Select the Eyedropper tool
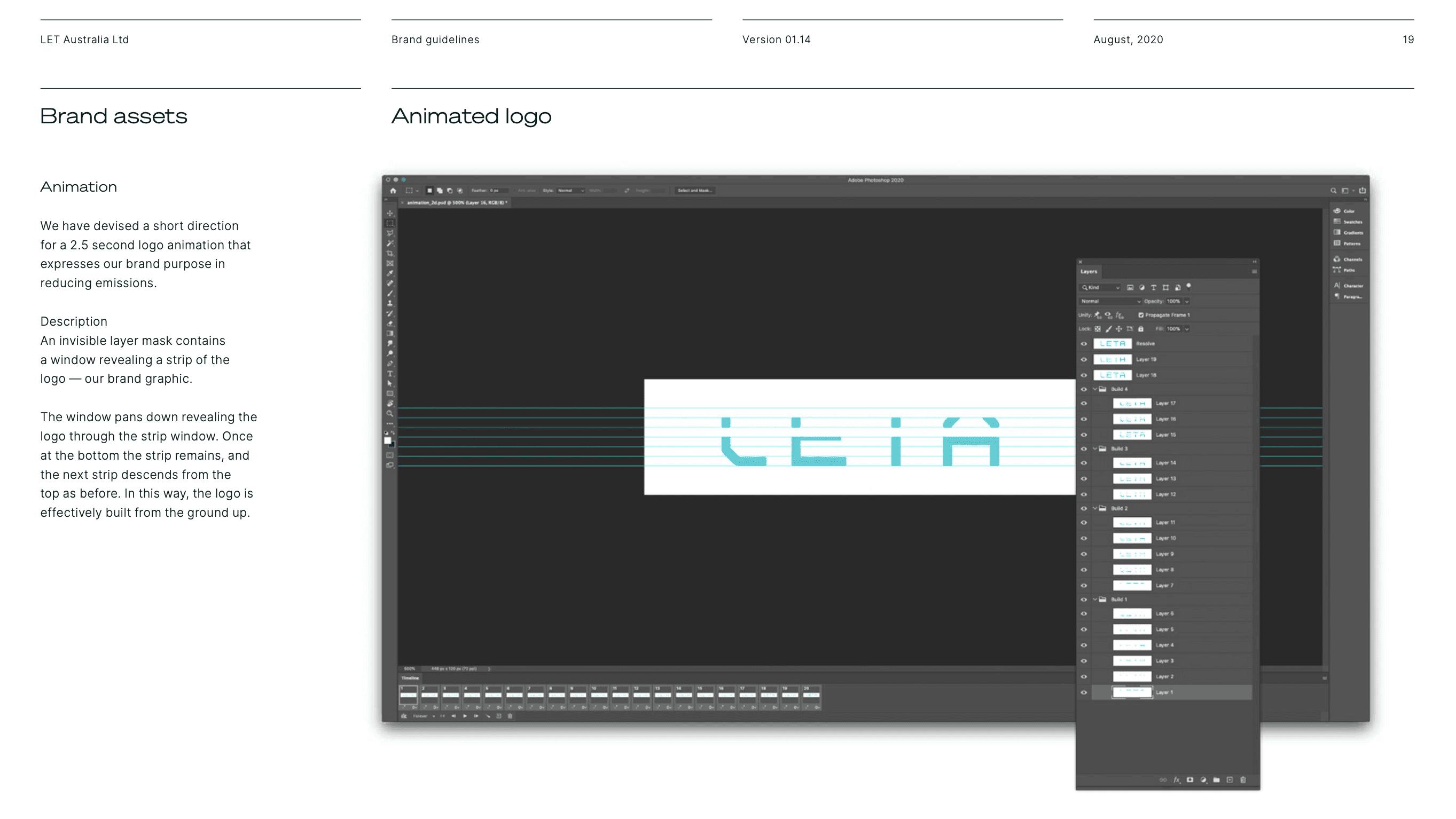1456x819 pixels. 390,273
